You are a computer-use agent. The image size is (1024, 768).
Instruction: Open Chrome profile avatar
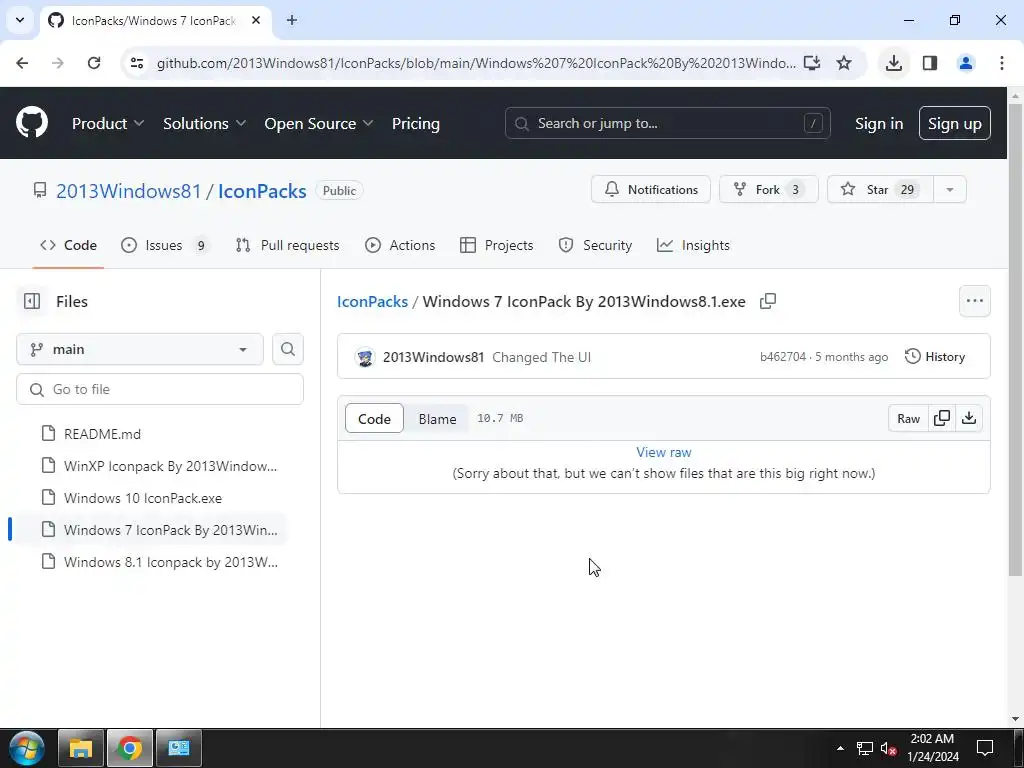tap(965, 63)
